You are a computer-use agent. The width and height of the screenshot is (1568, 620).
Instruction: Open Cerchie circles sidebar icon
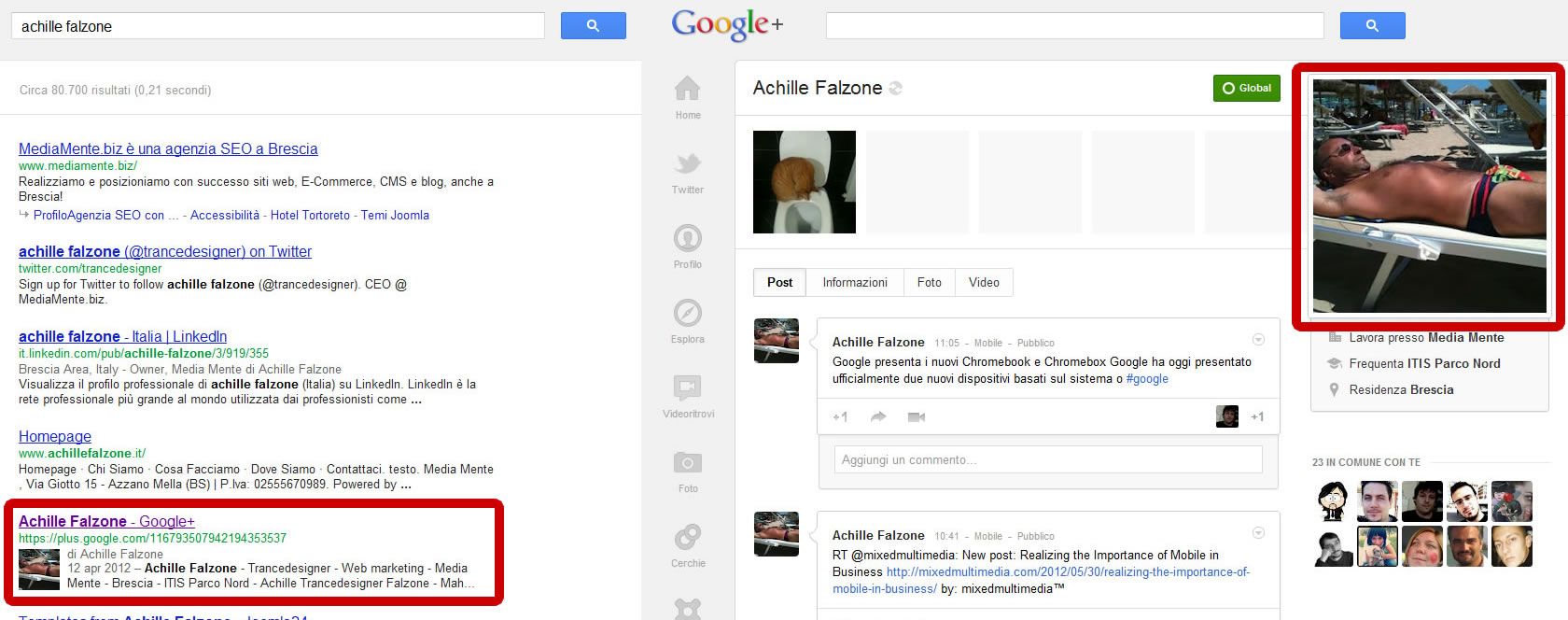(688, 537)
